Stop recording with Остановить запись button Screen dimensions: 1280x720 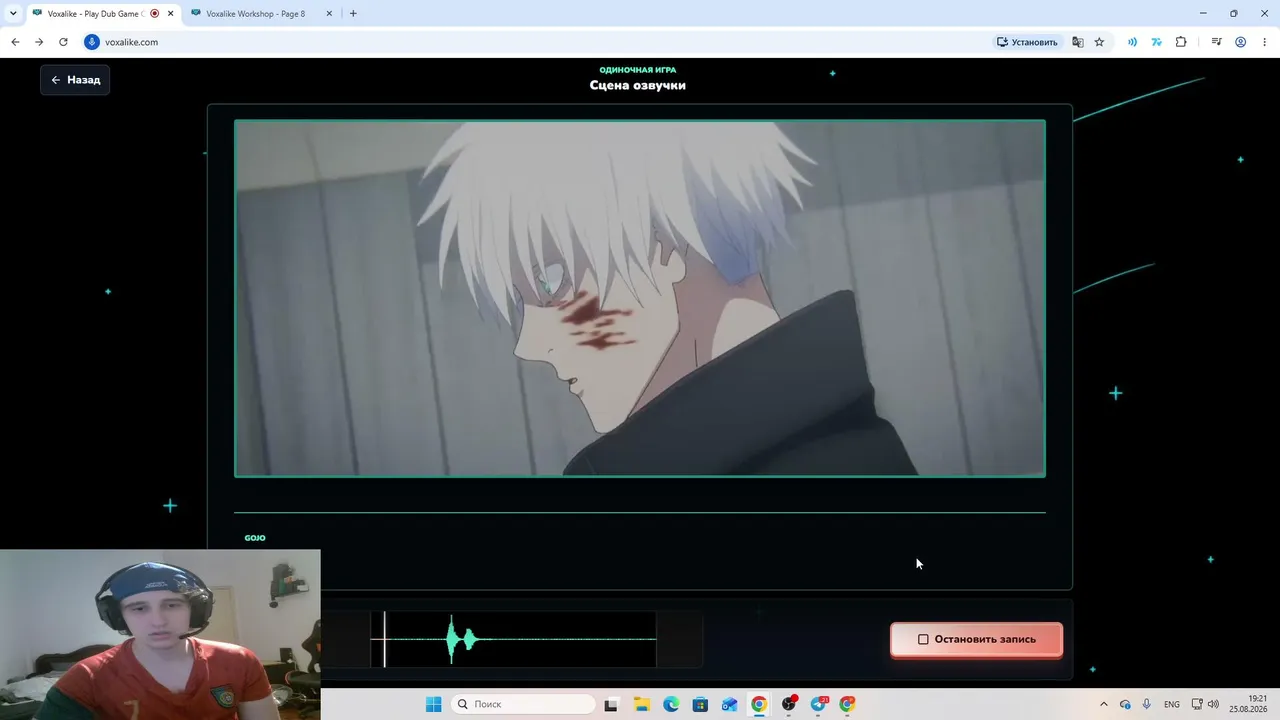click(x=976, y=639)
